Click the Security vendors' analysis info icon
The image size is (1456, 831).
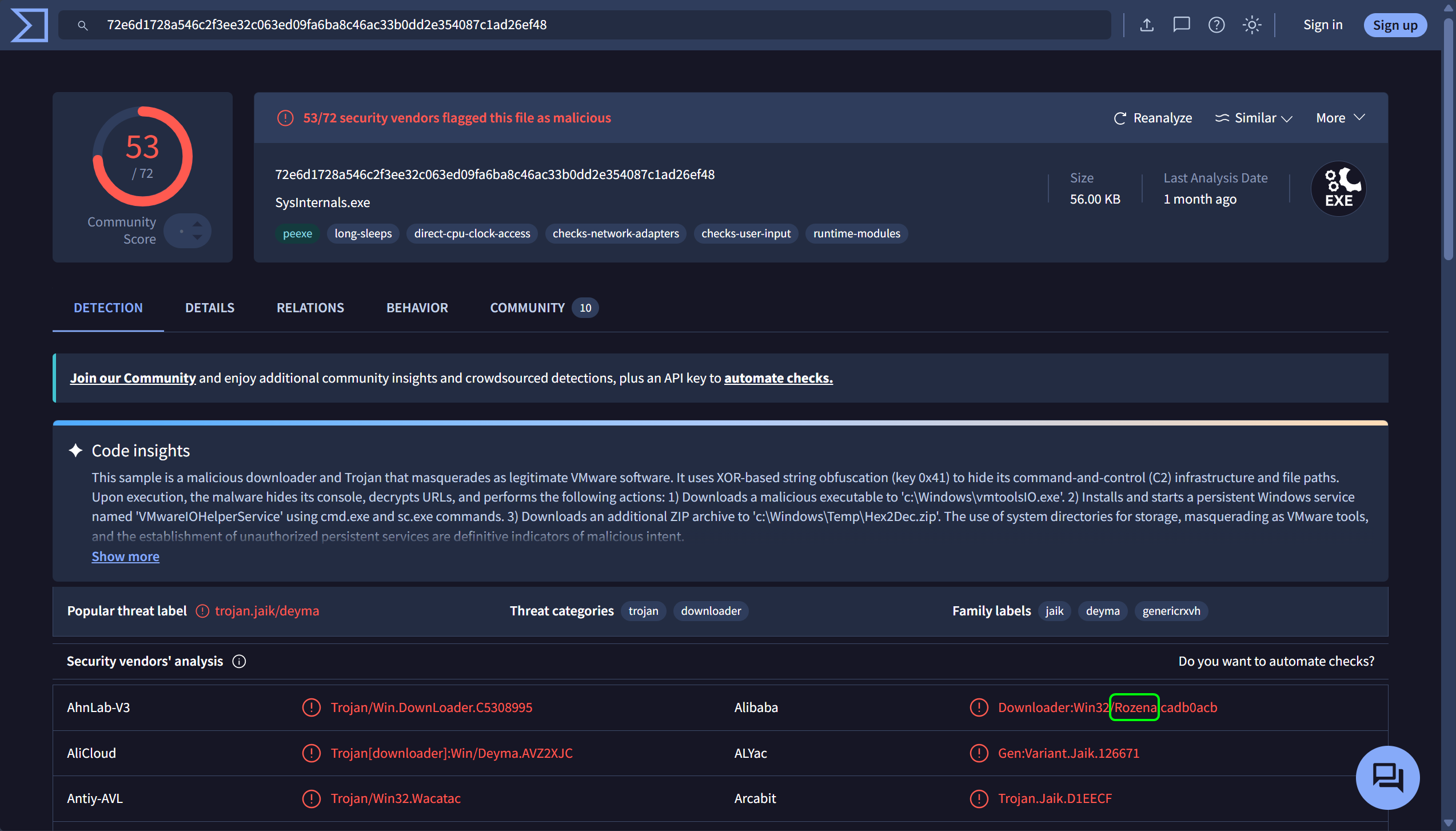click(239, 661)
